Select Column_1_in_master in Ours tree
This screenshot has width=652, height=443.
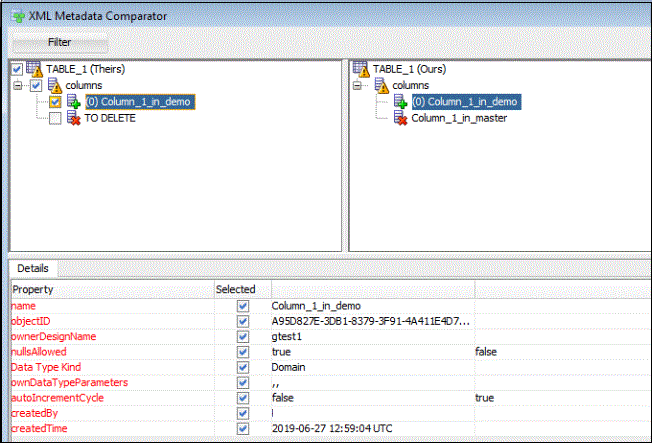[459, 118]
